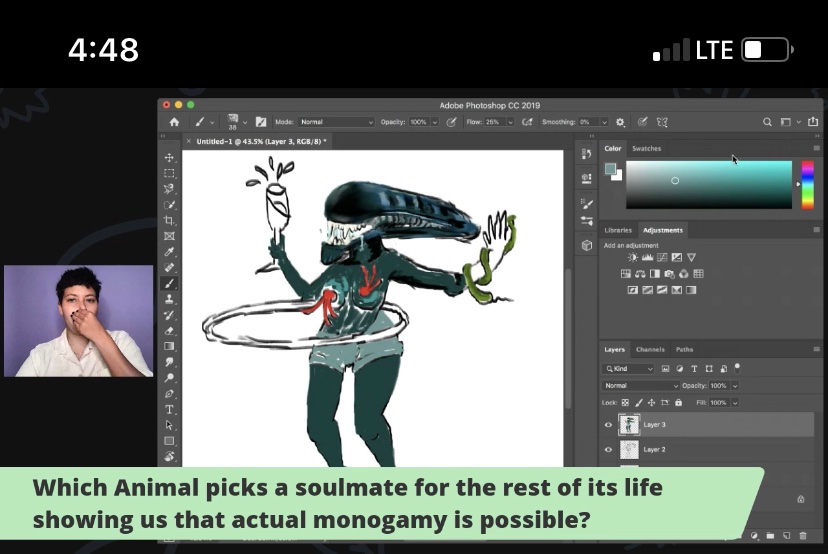Add a Curves adjustment
Screen dimensions: 828x554
pos(662,257)
